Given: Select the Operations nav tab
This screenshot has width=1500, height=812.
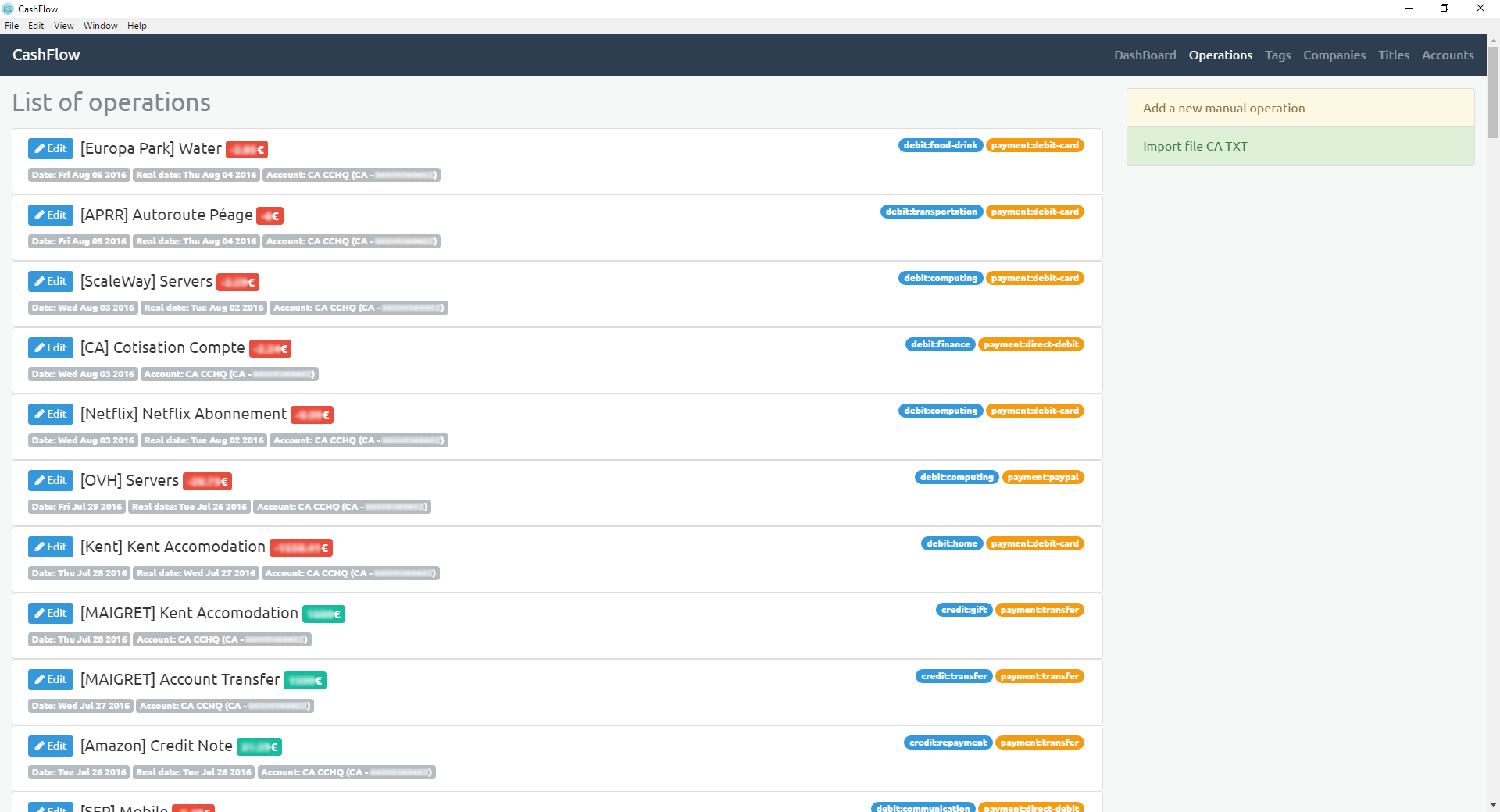Looking at the screenshot, I should (x=1220, y=55).
